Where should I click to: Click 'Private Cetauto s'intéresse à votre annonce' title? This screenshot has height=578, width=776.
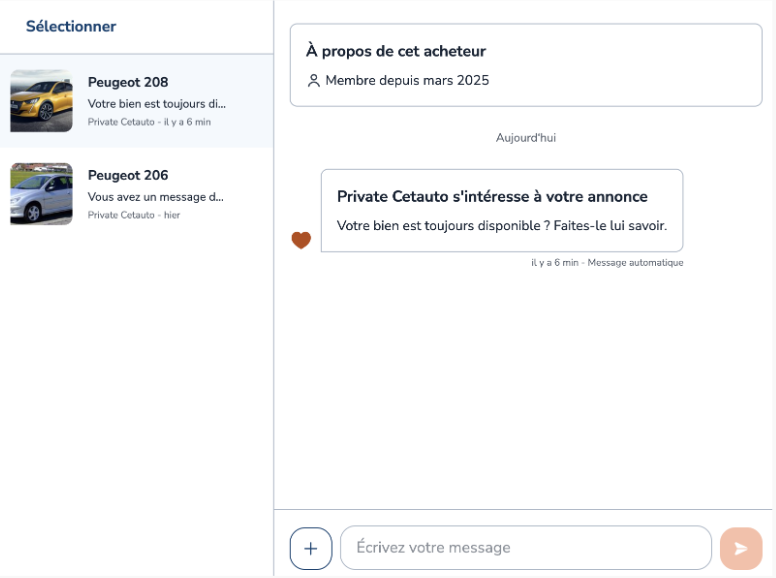click(492, 196)
